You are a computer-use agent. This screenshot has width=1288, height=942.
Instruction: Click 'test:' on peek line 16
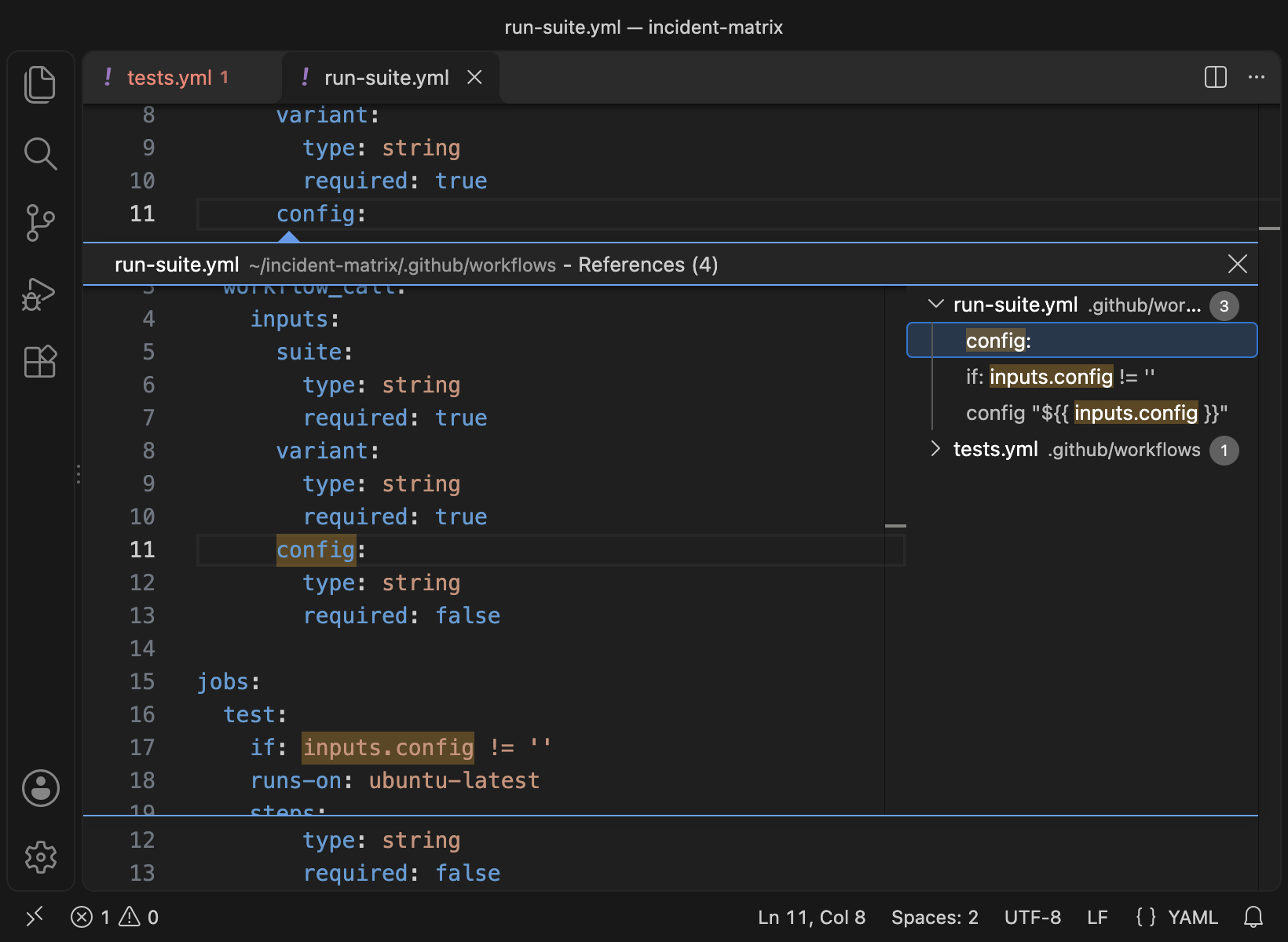[x=255, y=714]
